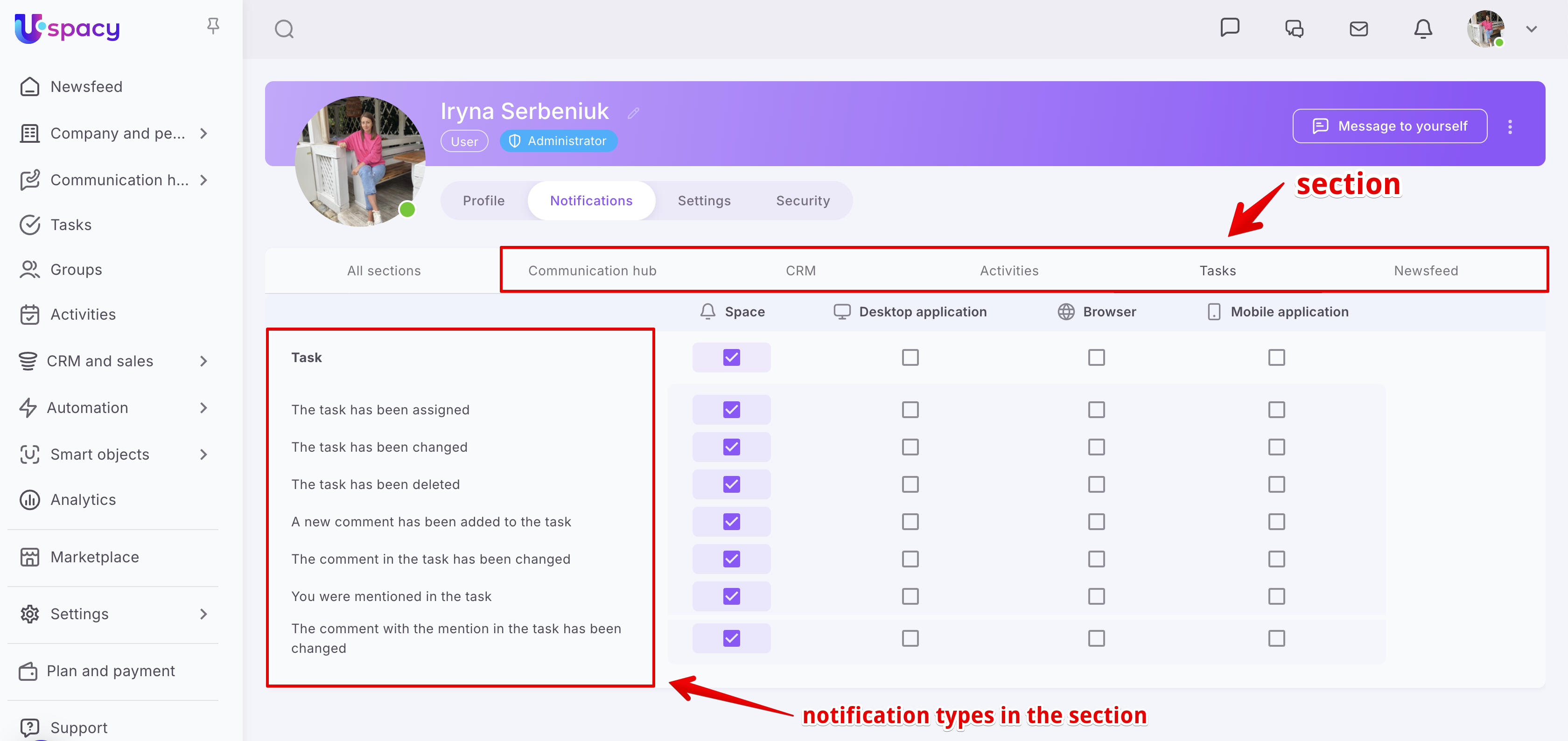The height and width of the screenshot is (741, 1568).
Task: Switch to the Security tab
Action: (x=802, y=201)
